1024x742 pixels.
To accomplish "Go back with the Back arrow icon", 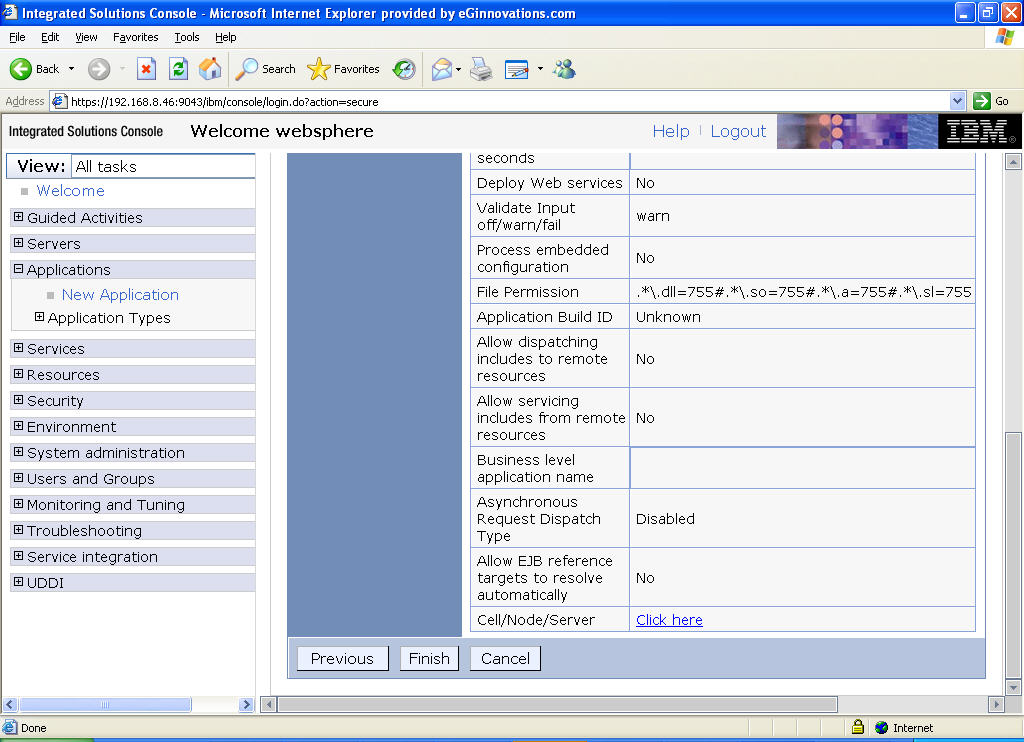I will pos(21,69).
